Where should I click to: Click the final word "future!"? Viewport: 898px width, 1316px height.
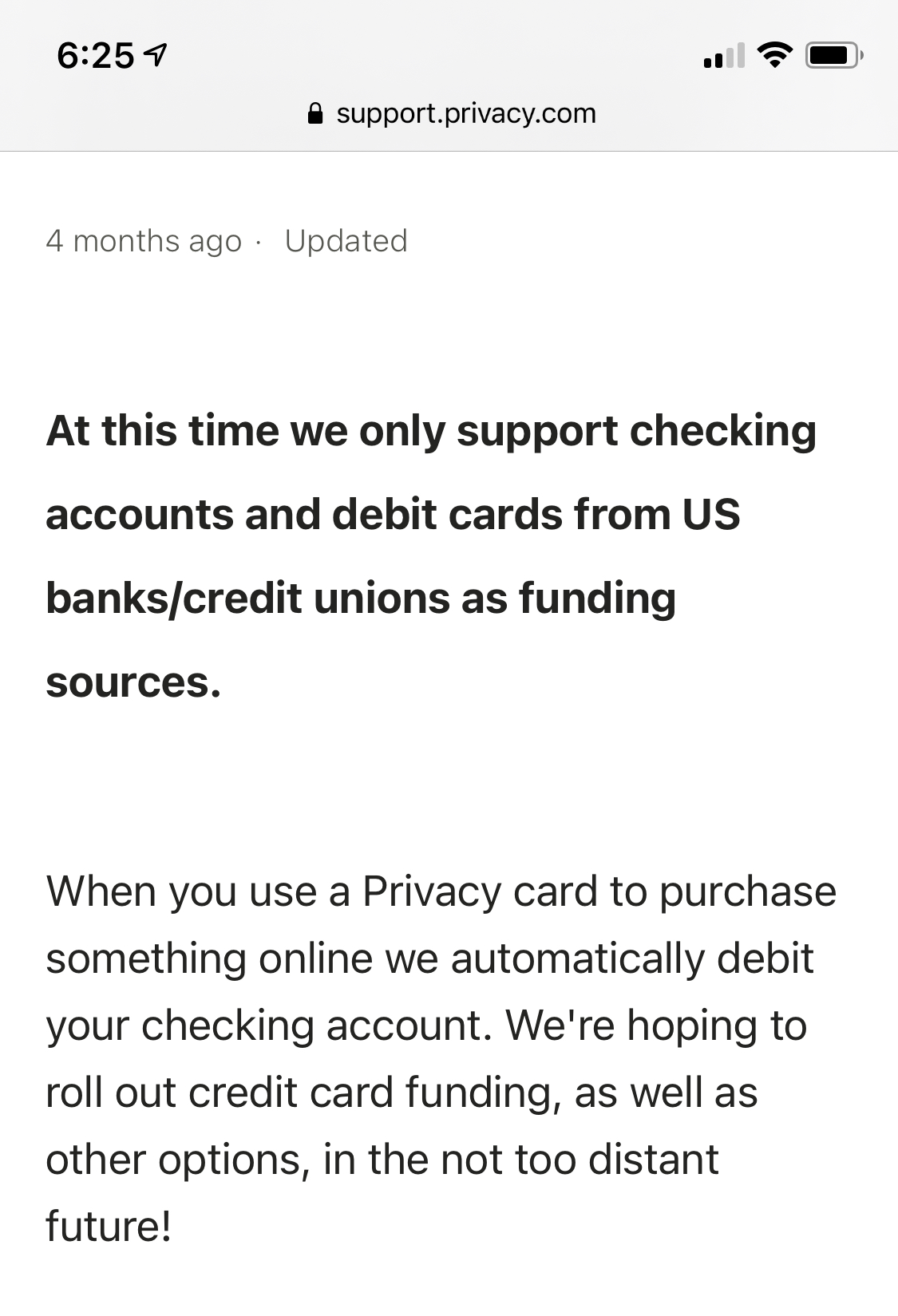pyautogui.click(x=109, y=1227)
